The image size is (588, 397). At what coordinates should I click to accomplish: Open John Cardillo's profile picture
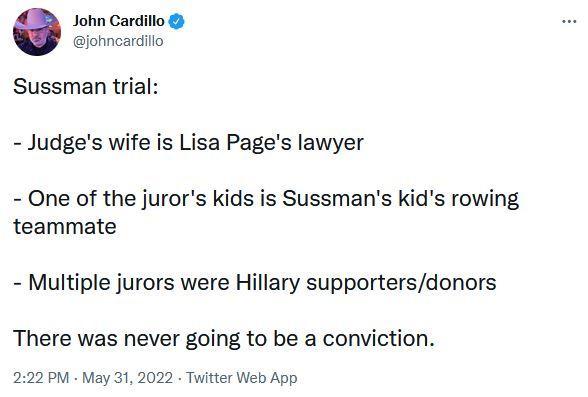(37, 32)
